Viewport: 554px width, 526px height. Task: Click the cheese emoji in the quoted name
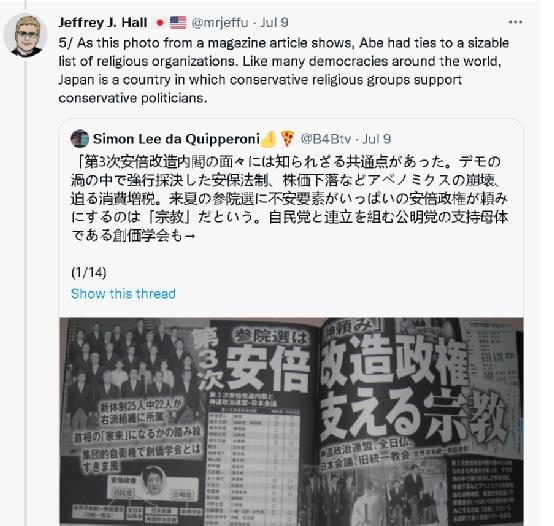pos(269,139)
